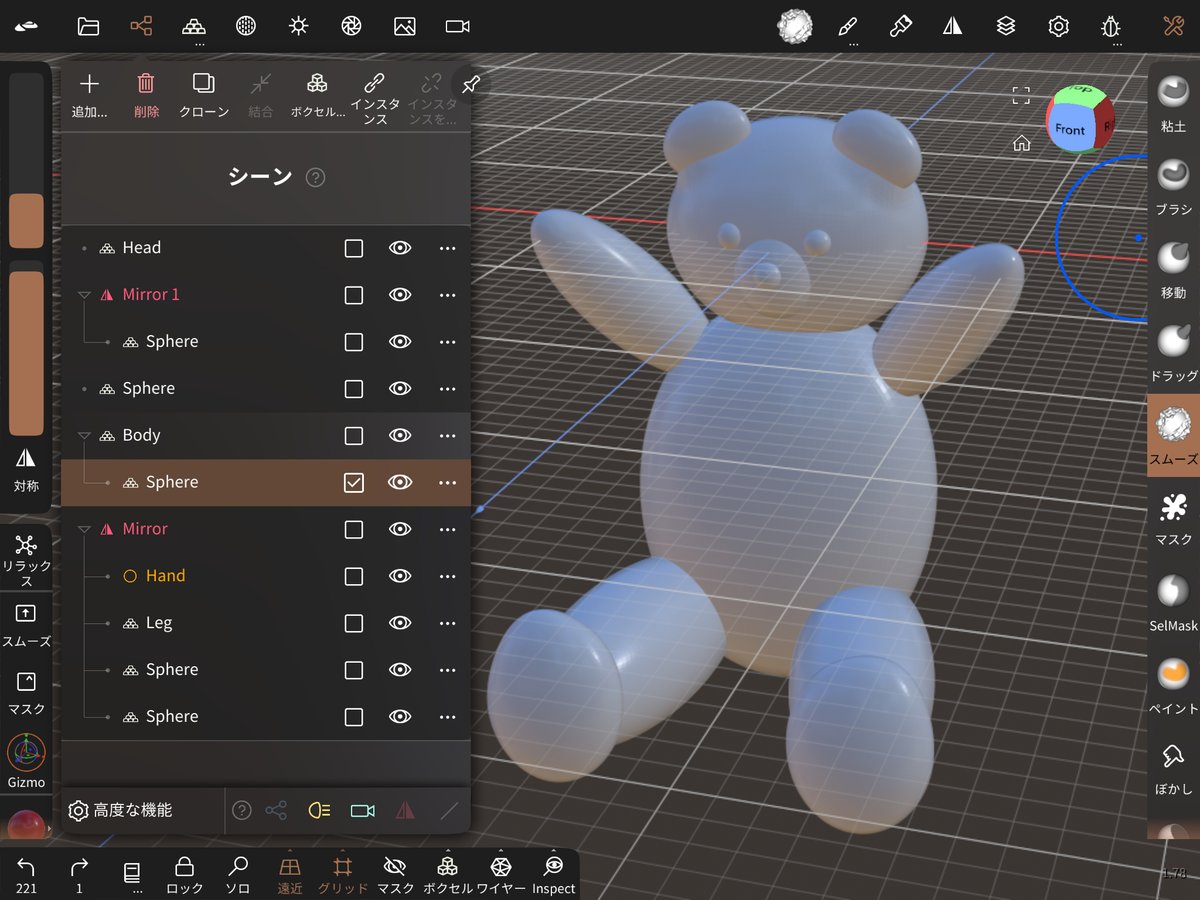
Task: Activate the マスク tool on the right
Action: coord(1172,505)
